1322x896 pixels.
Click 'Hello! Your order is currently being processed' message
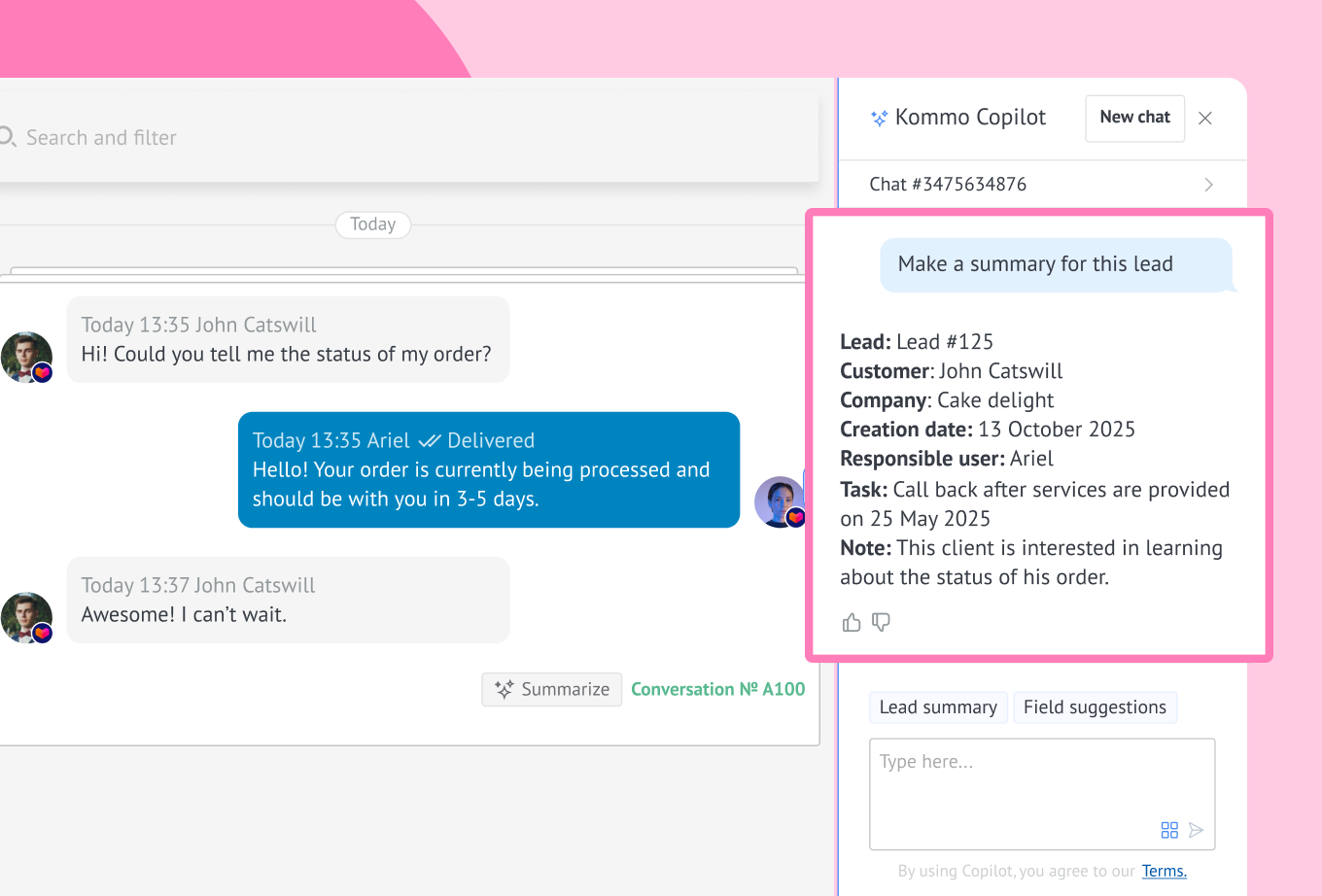point(489,469)
